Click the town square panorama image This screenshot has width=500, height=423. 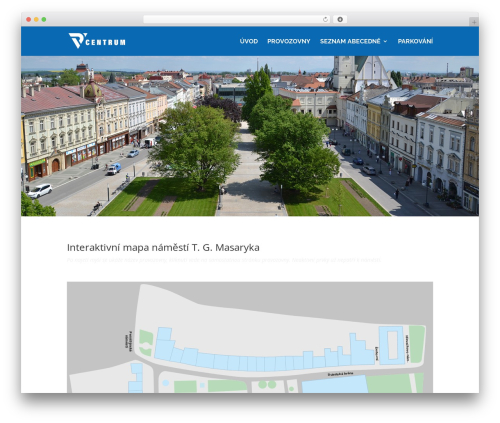(250, 136)
